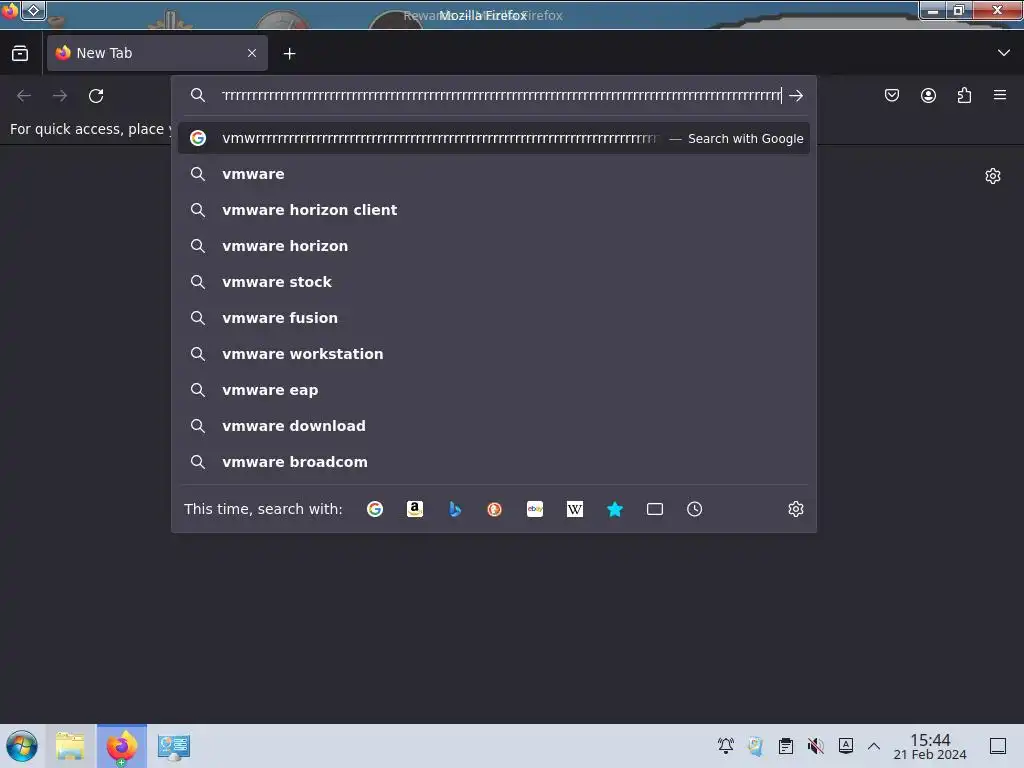This screenshot has height=768, width=1024.
Task: Select the New Tab tab
Action: coord(157,53)
